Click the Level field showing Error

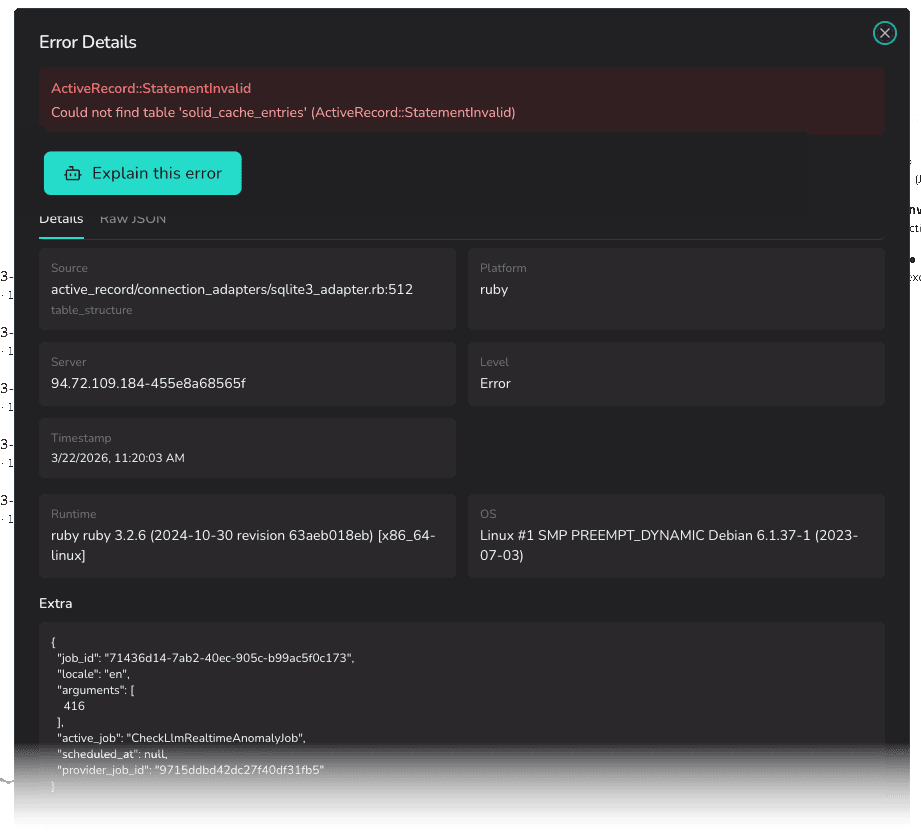[x=676, y=373]
